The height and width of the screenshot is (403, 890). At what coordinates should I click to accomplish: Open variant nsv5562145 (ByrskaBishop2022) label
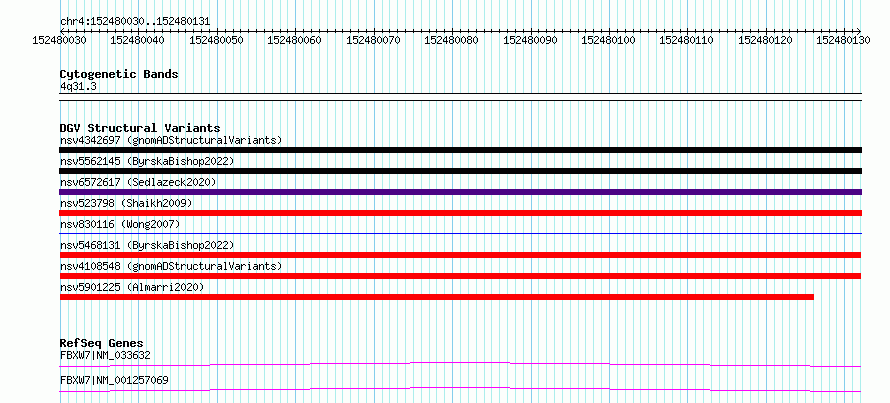[147, 161]
